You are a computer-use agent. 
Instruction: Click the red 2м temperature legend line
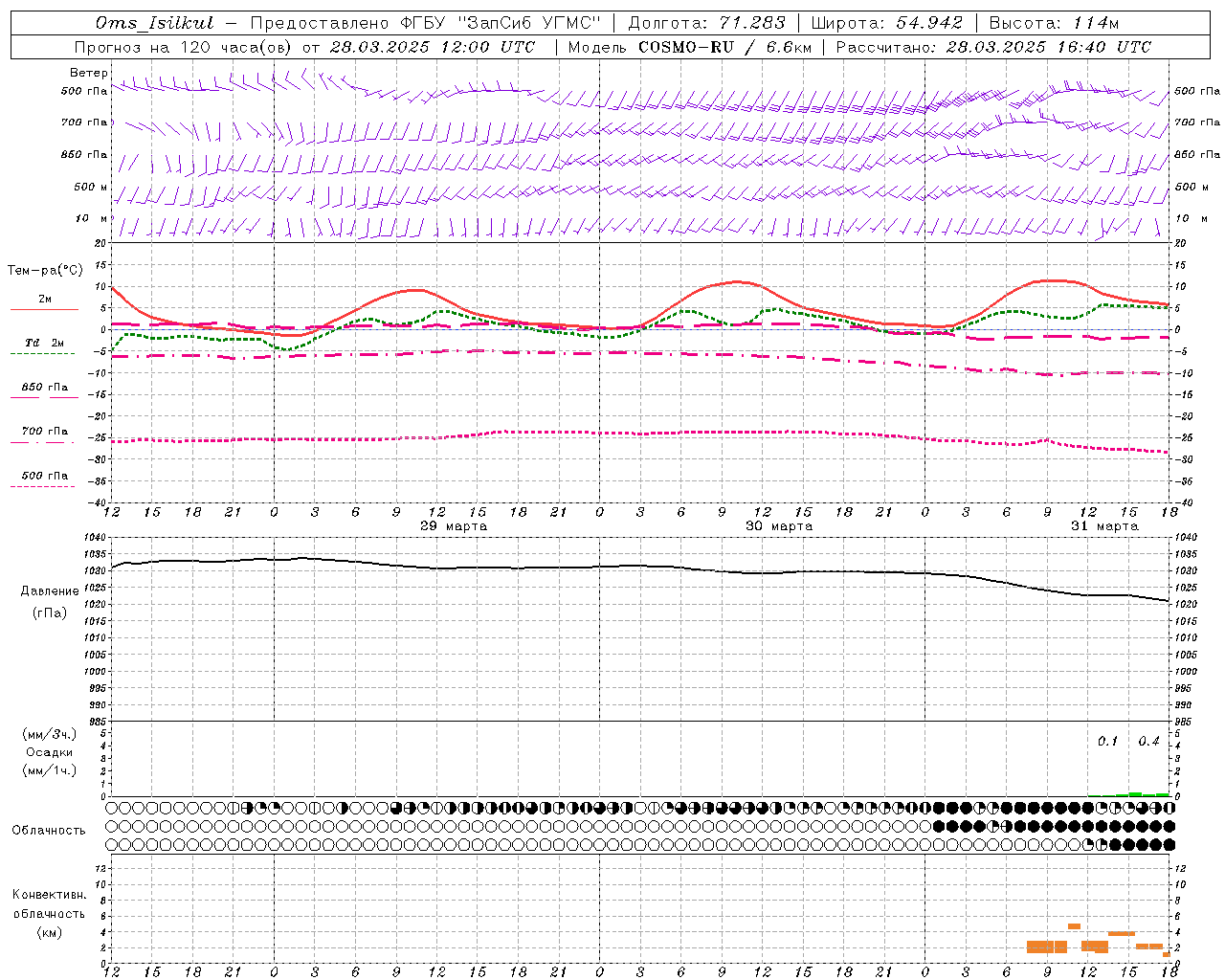[x=44, y=309]
